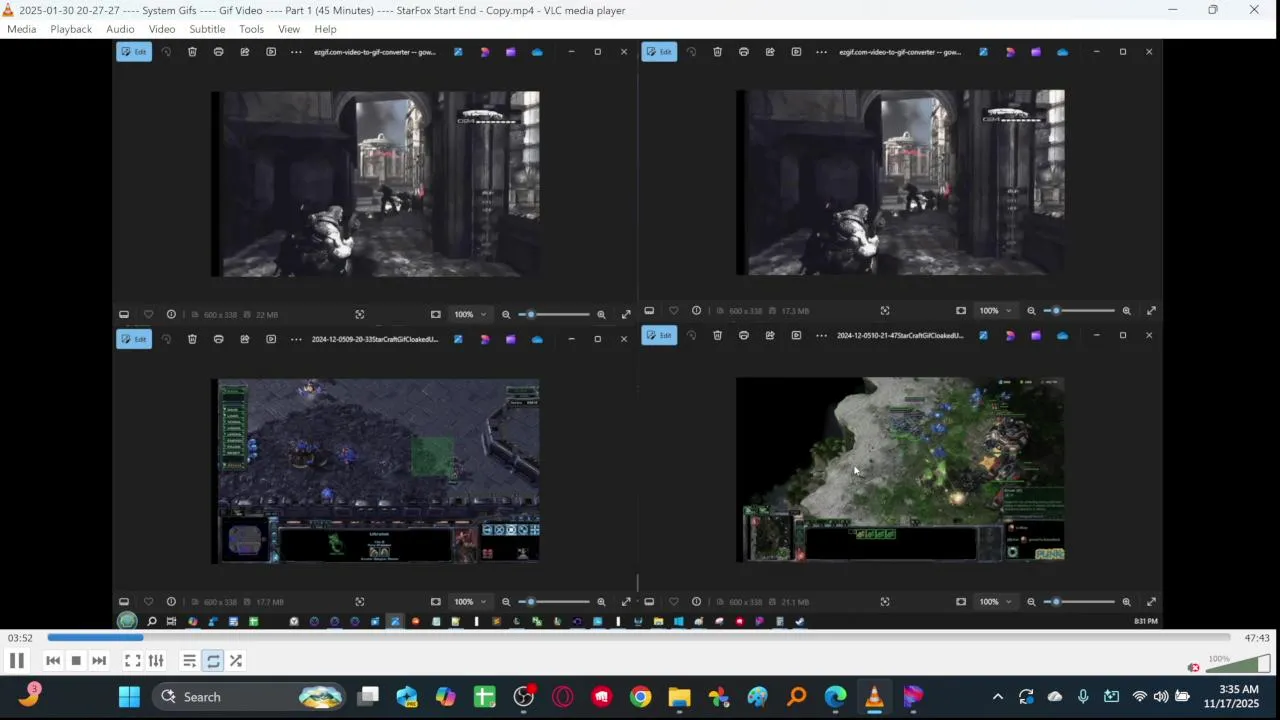Screen dimensions: 1280x720
Task: Open the Playback menu
Action: pos(71,29)
